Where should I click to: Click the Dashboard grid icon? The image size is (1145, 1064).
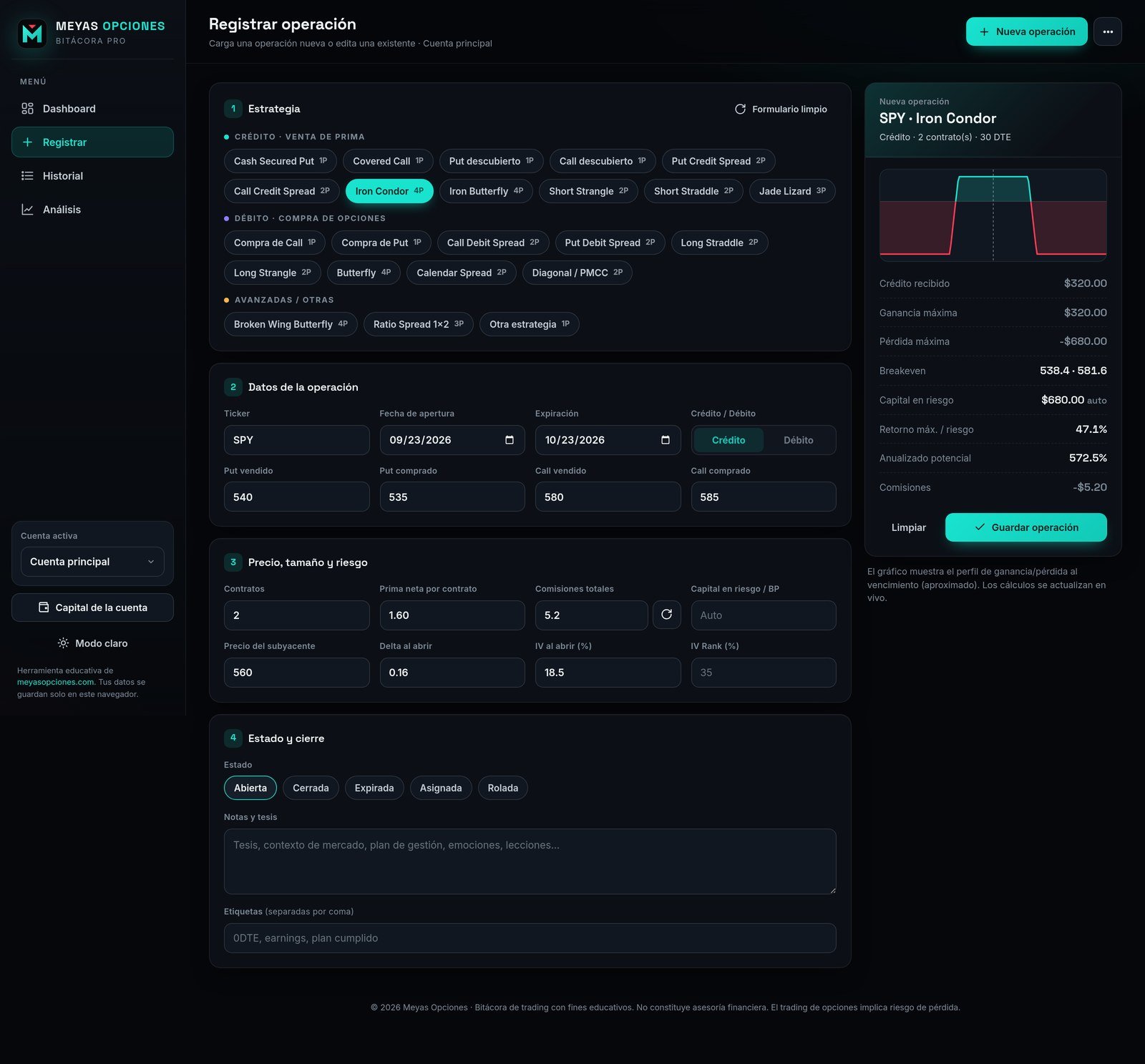tap(27, 109)
